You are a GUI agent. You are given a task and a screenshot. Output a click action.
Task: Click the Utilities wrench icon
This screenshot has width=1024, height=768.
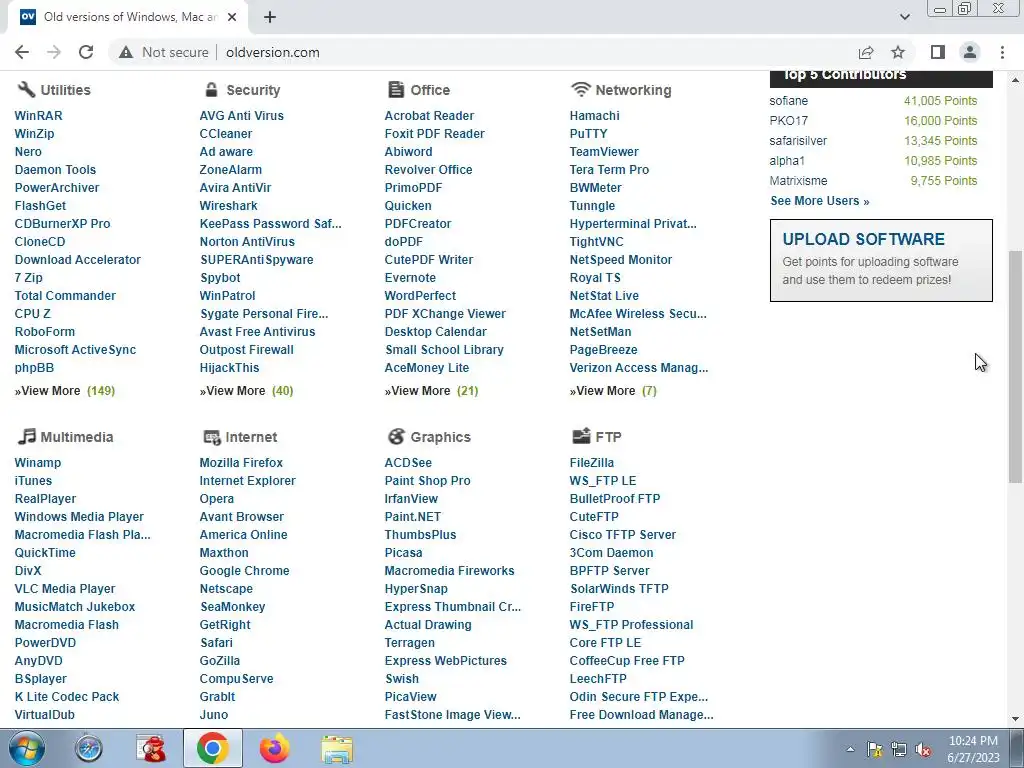25,89
